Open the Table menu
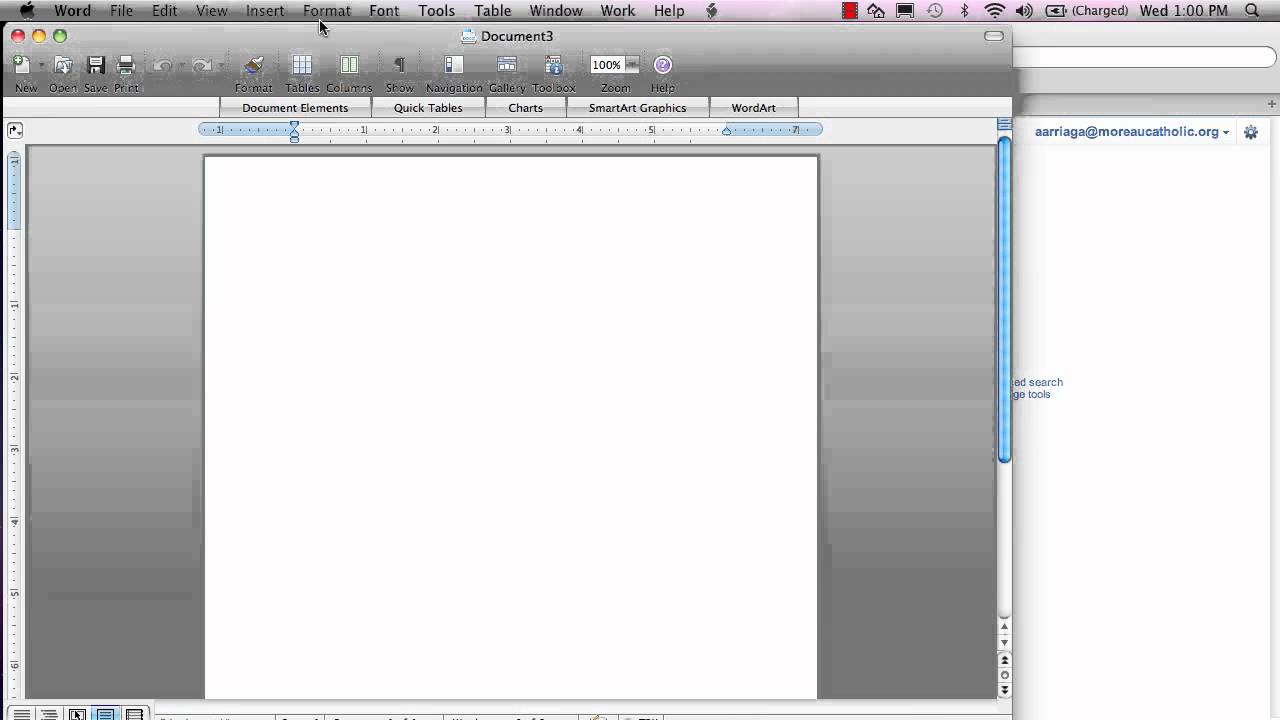The height and width of the screenshot is (720, 1280). [492, 11]
